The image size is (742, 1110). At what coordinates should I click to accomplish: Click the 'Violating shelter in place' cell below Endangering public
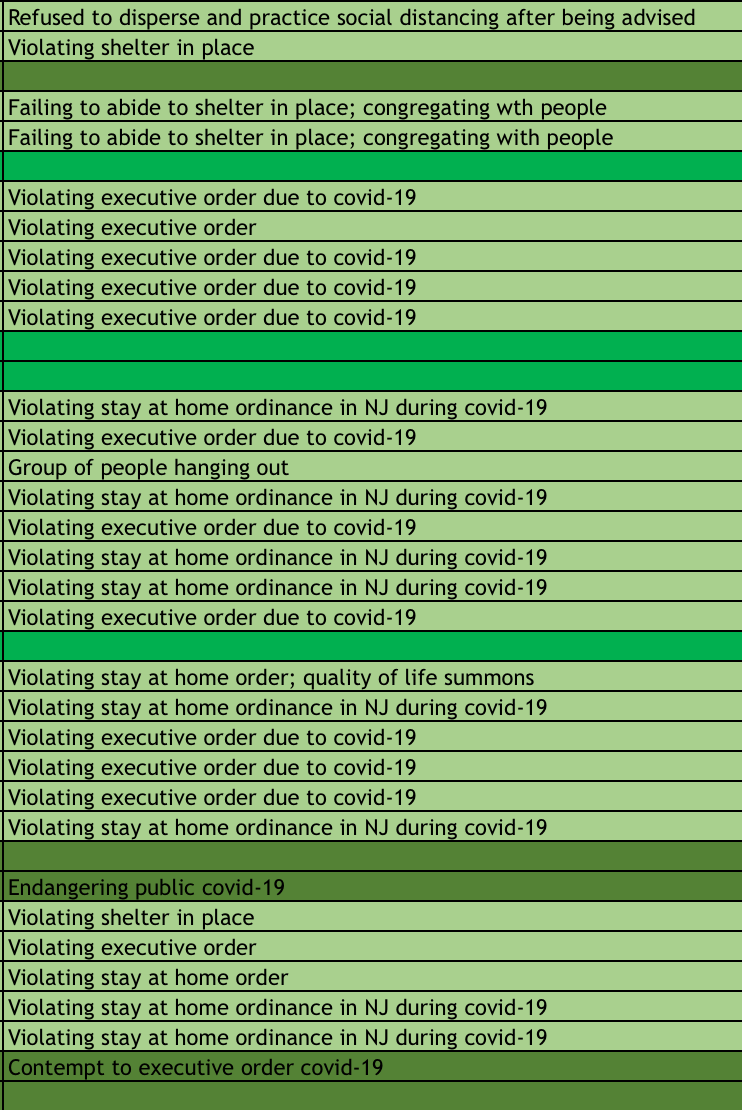(x=372, y=917)
